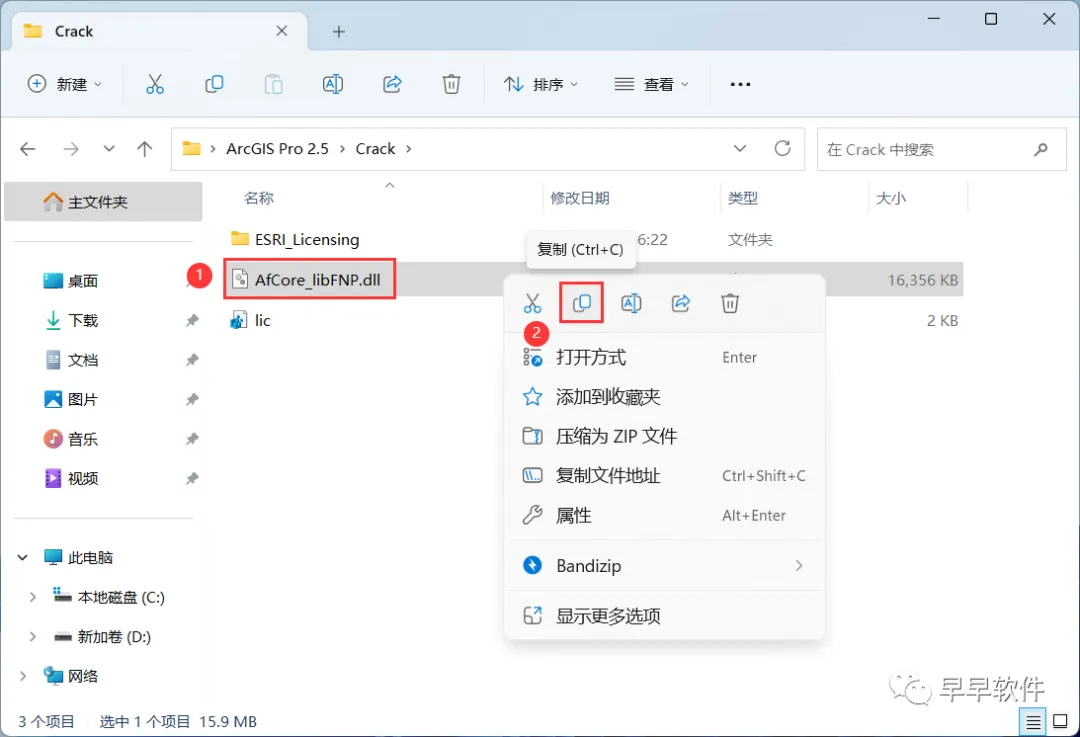Switch to large icons view in status bar

click(1061, 722)
